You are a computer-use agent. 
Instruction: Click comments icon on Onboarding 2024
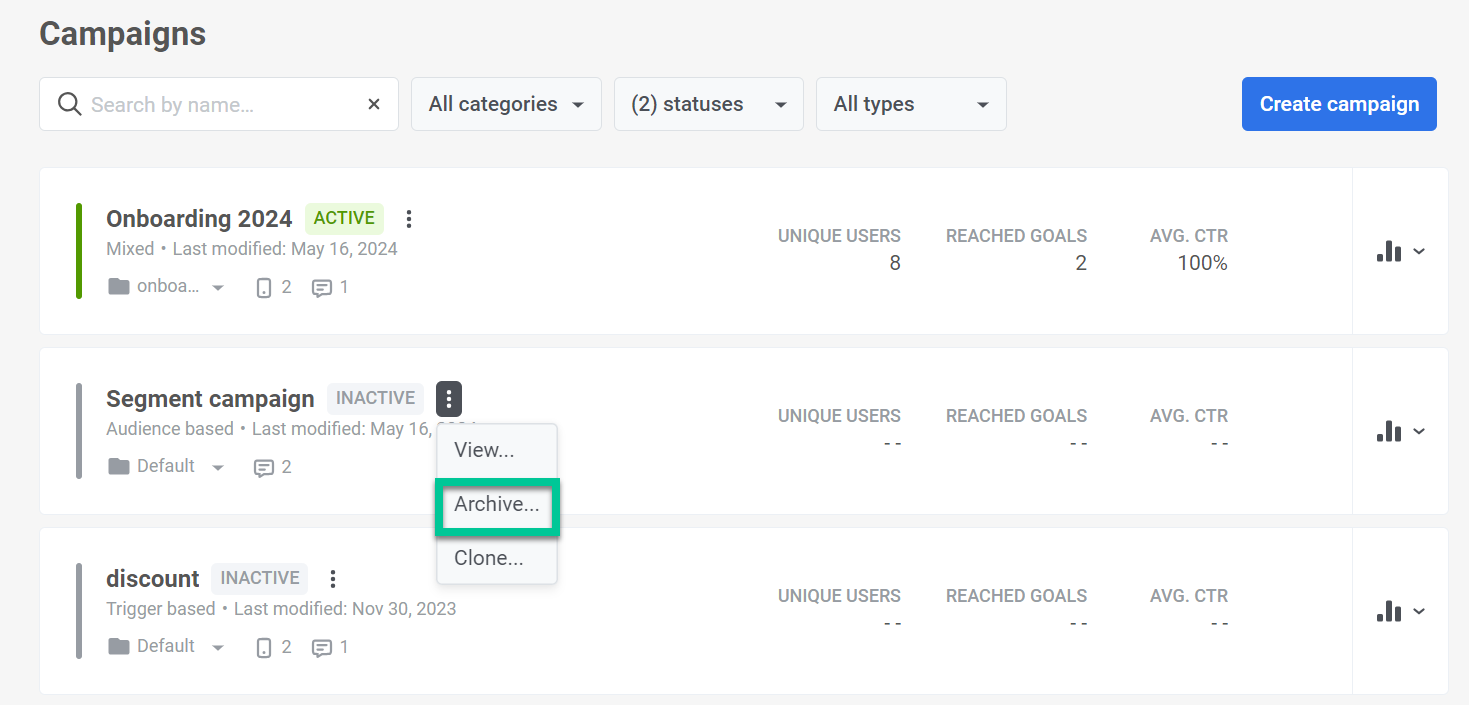click(322, 287)
